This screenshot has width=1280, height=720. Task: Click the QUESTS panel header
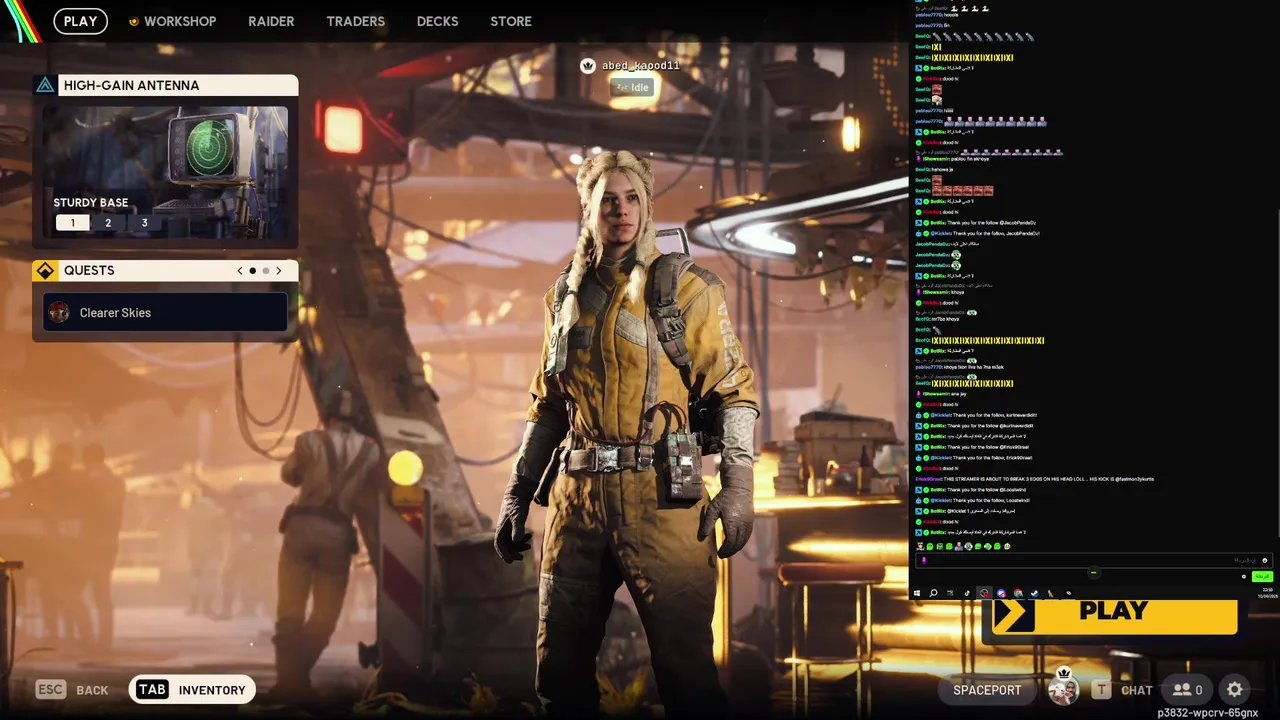pos(165,271)
